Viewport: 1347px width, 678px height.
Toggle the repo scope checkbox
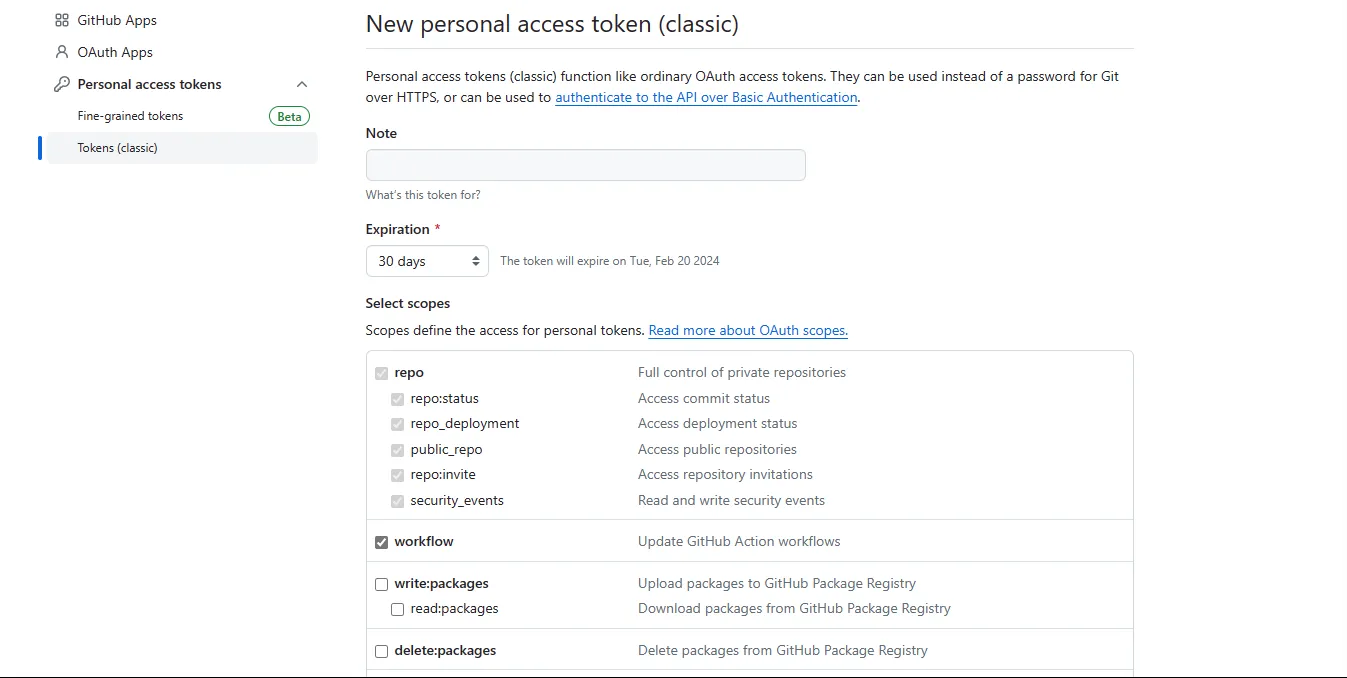click(x=381, y=373)
